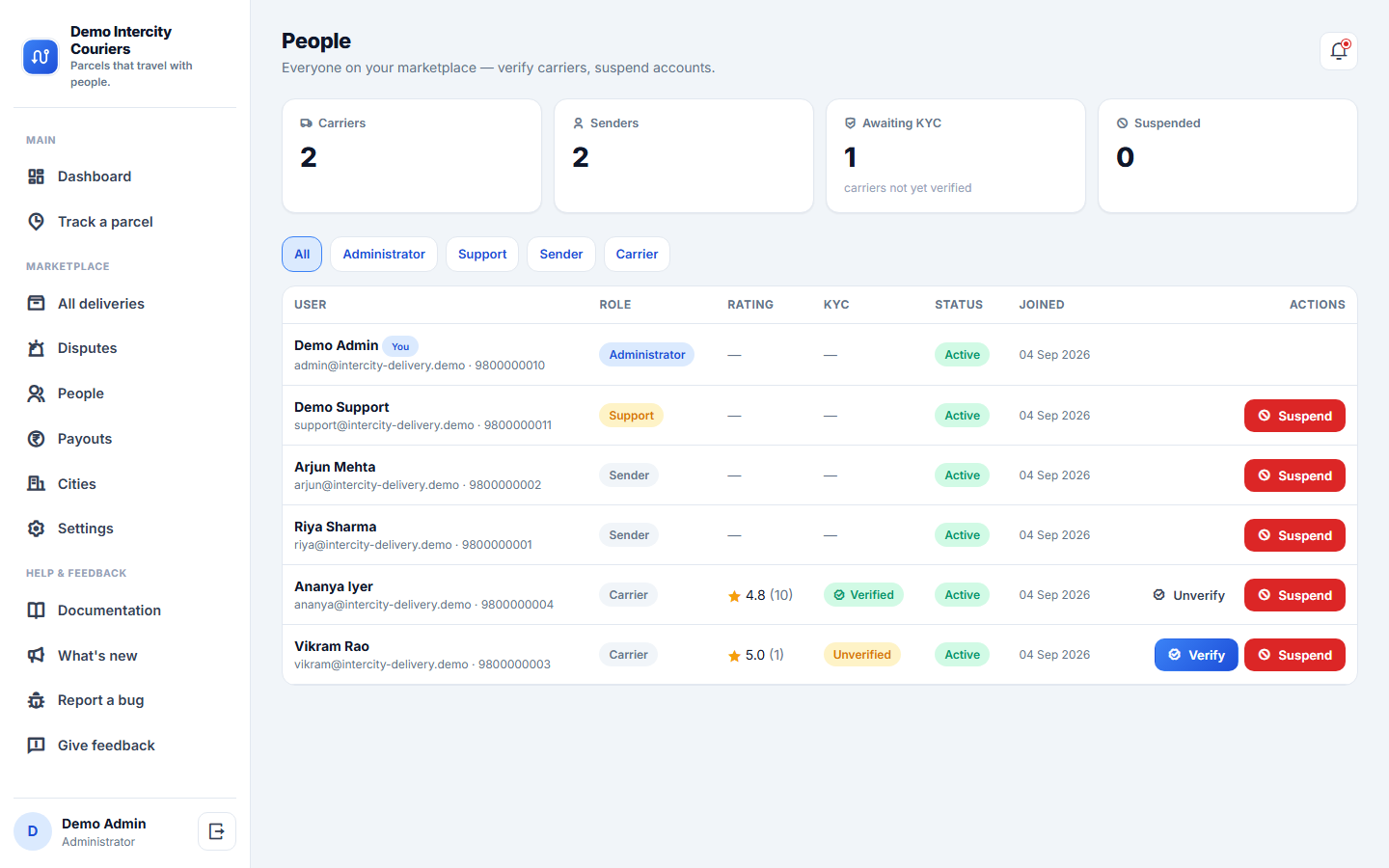
Task: Filter people by Carrier role
Action: 637,255
